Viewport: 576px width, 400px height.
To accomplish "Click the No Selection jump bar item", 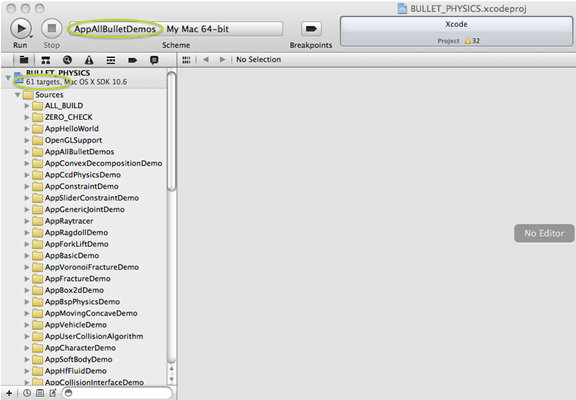I will click(x=258, y=60).
